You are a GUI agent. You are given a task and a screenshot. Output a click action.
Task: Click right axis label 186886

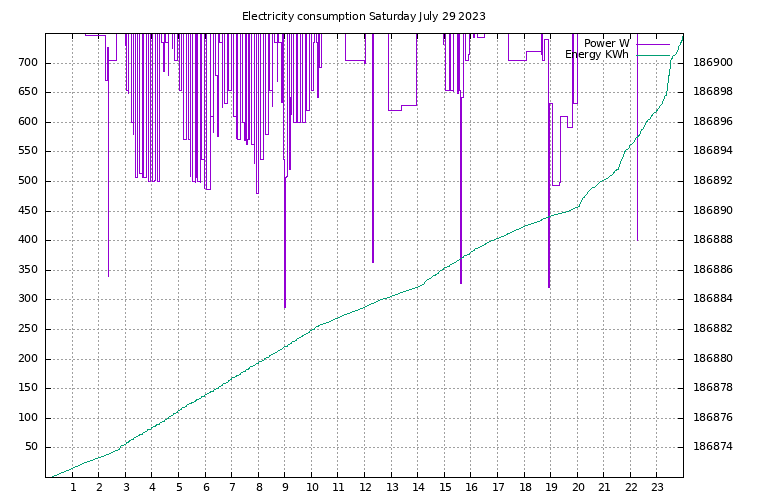click(713, 270)
